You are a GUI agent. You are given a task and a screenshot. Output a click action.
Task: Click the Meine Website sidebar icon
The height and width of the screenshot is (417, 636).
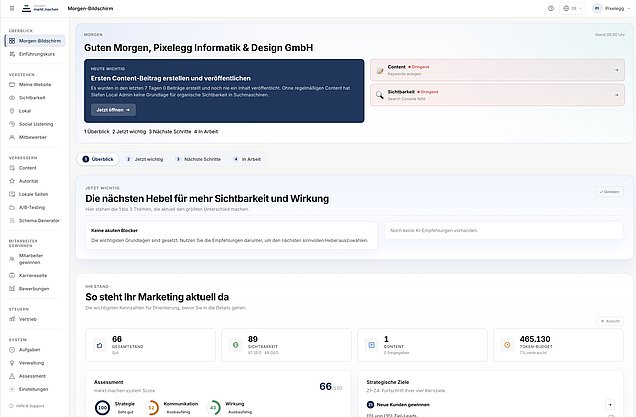(x=11, y=85)
